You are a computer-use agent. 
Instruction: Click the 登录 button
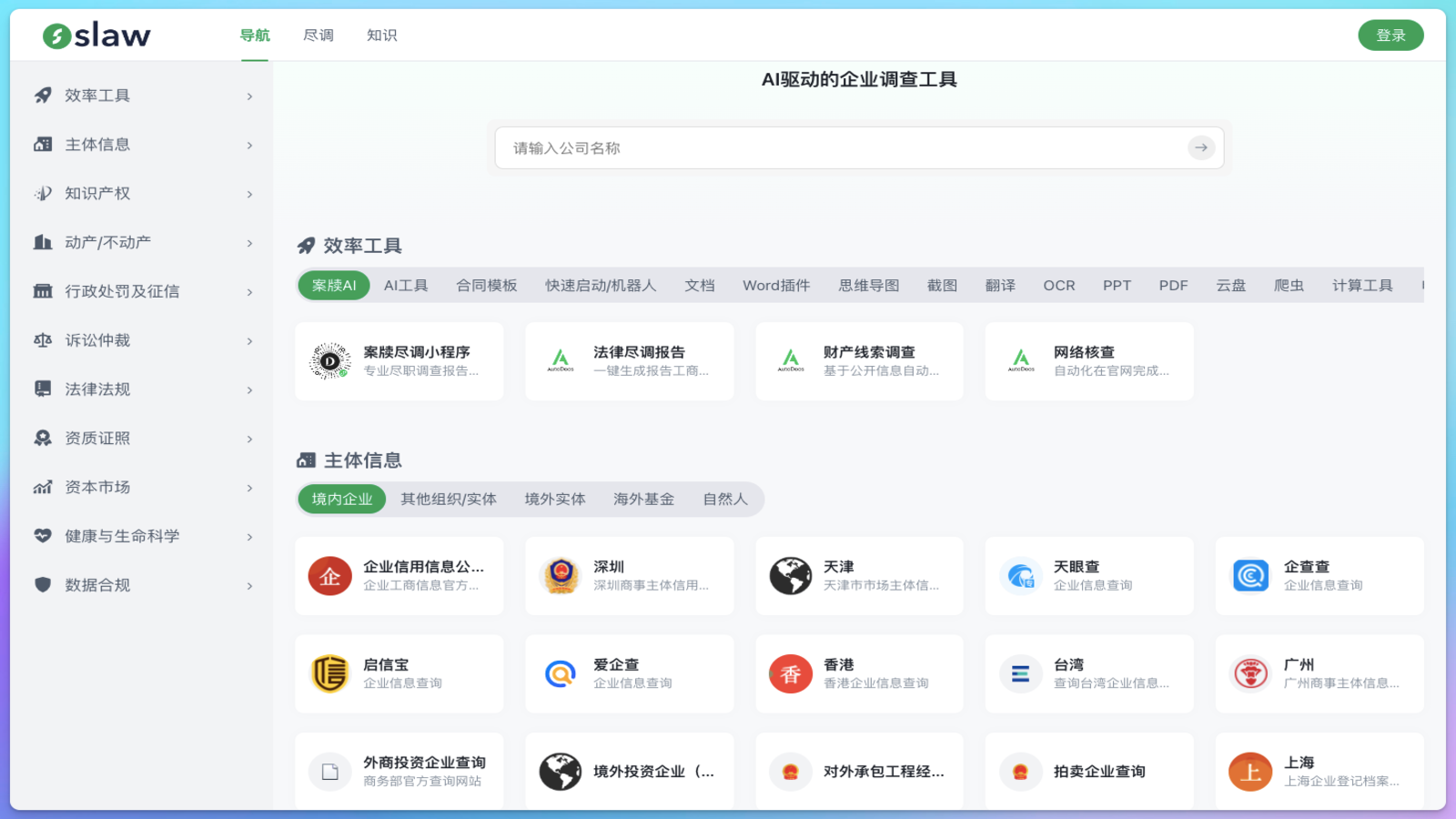tap(1390, 35)
